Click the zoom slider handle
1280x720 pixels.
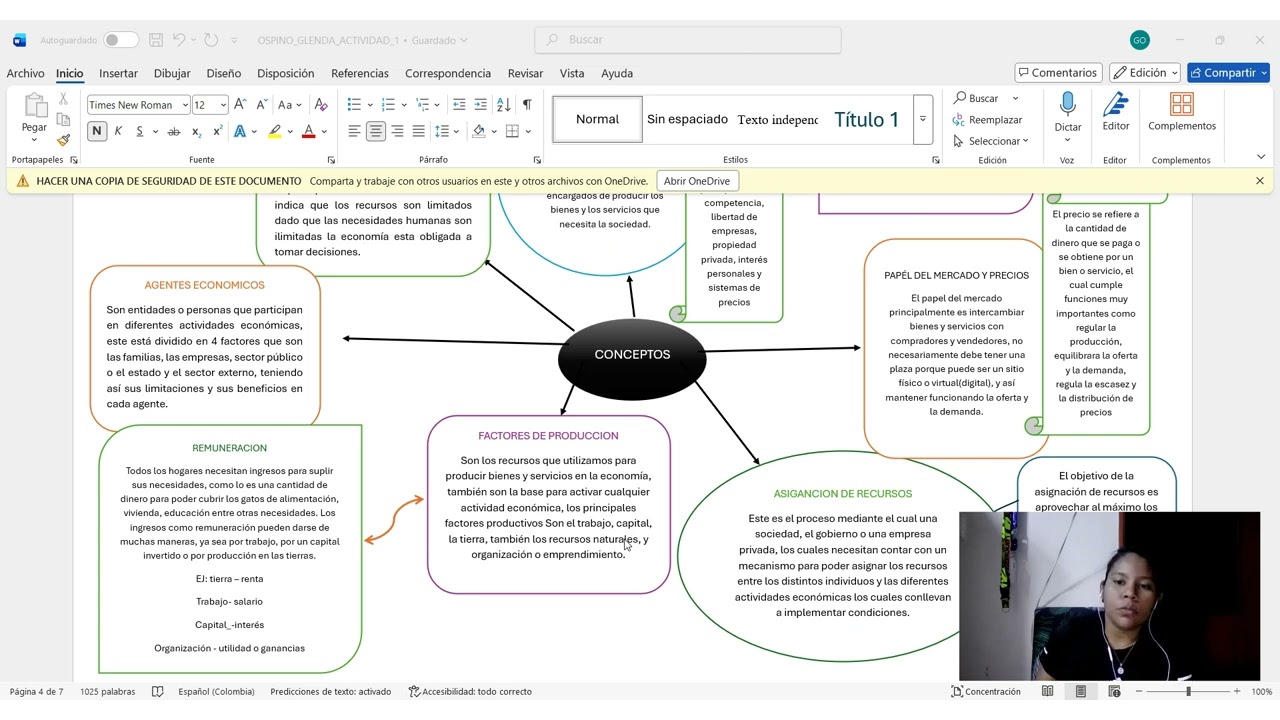[x=1188, y=691]
